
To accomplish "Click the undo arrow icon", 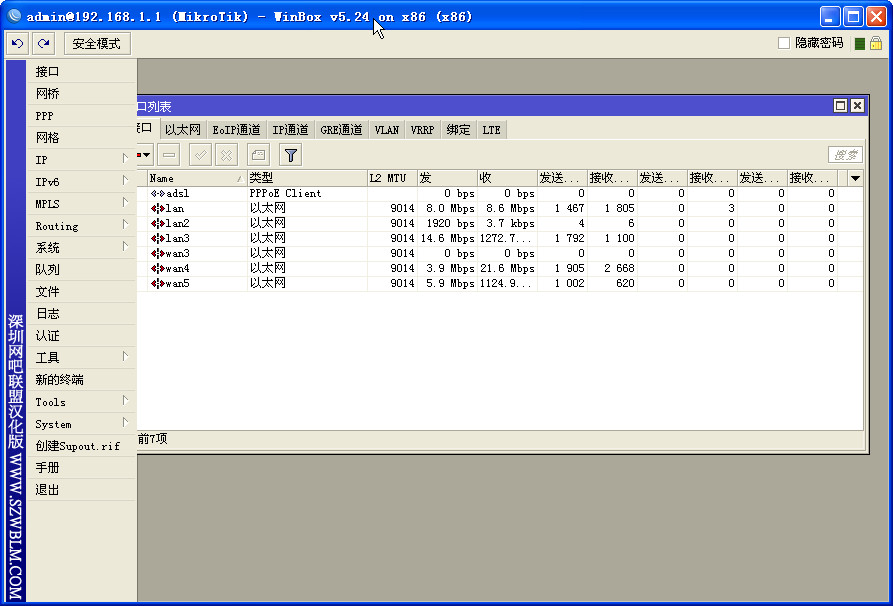I will click(x=18, y=43).
